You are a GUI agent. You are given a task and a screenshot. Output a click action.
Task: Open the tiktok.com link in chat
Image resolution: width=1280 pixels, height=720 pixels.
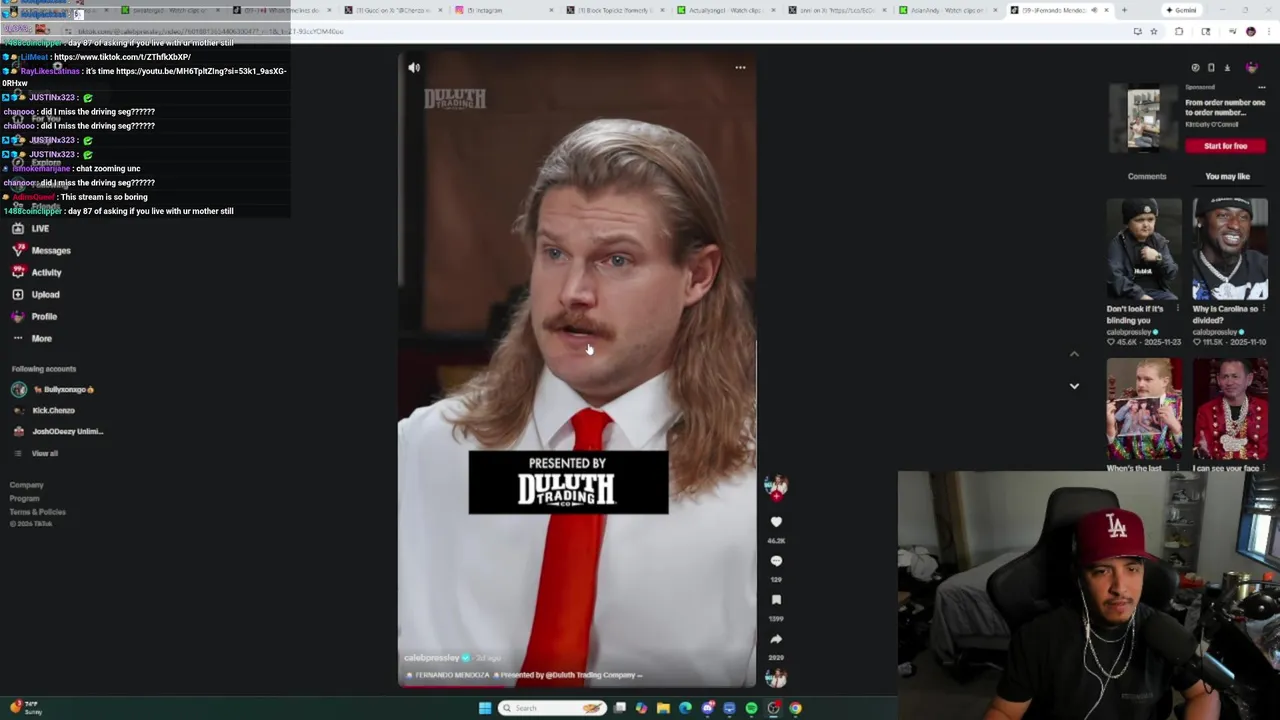pos(122,57)
